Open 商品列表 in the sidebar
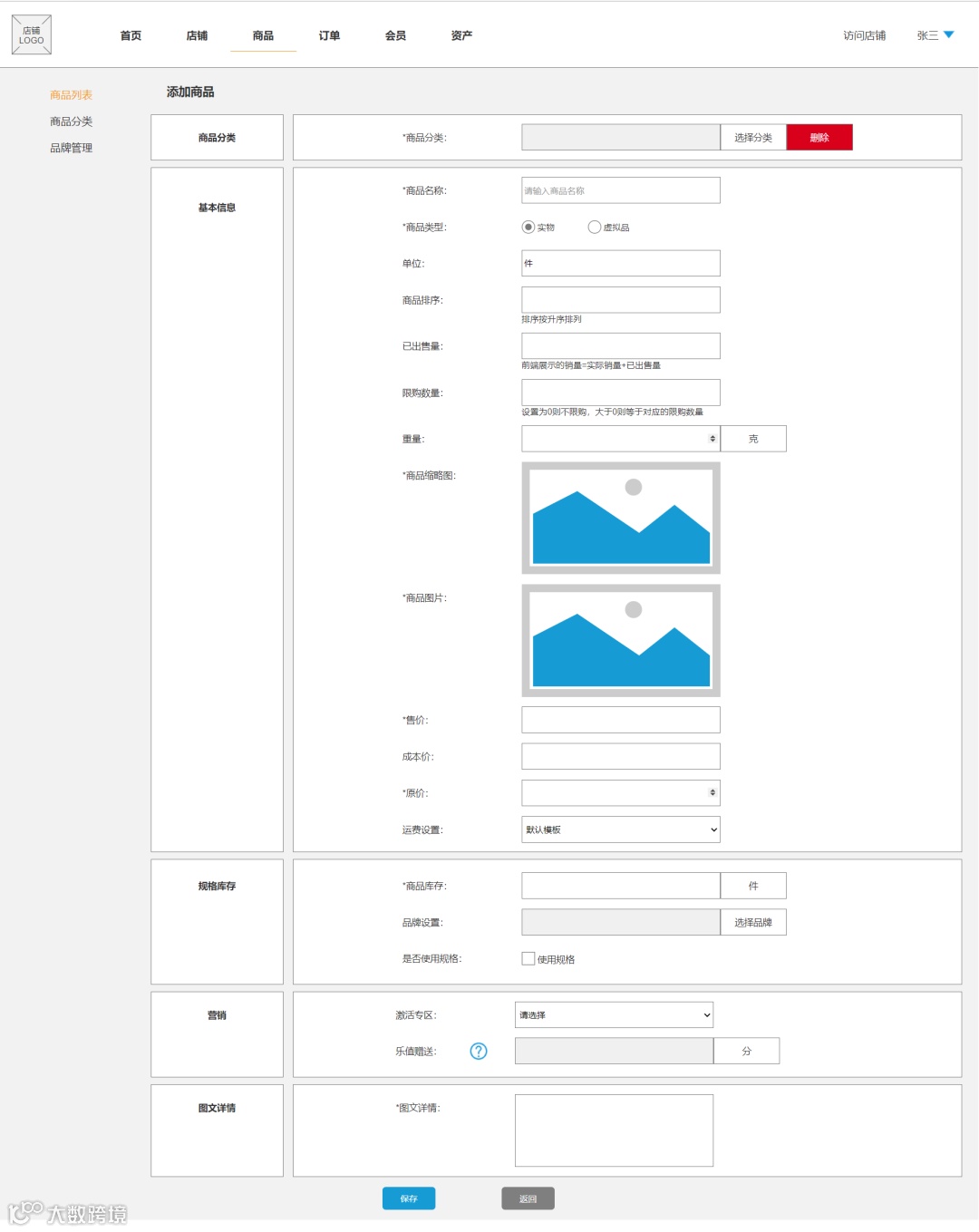 tap(71, 95)
